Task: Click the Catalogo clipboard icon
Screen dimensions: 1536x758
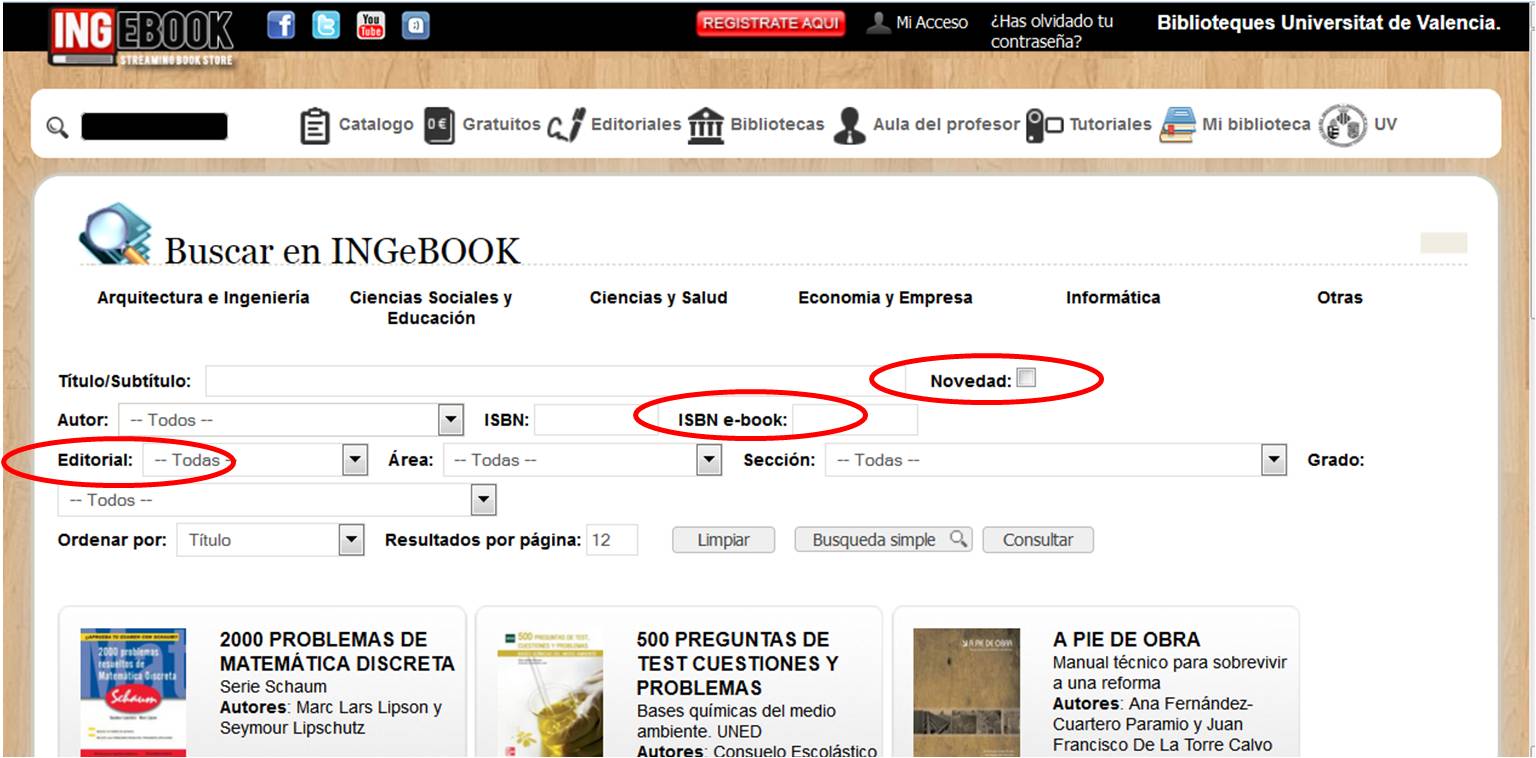Action: tap(315, 126)
